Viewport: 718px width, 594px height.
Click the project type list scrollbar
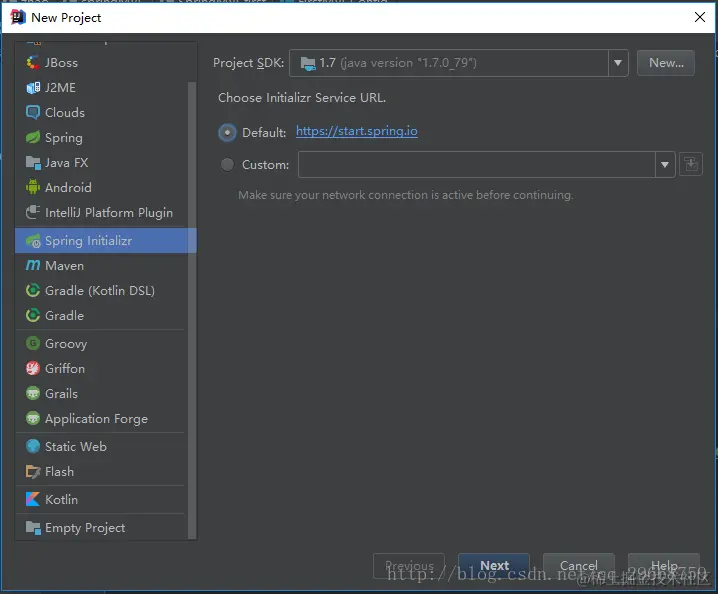click(192, 310)
